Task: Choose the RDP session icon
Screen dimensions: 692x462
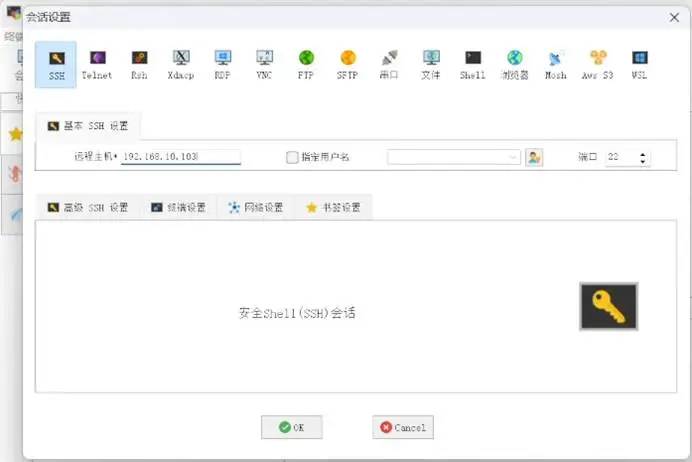Action: tap(222, 64)
